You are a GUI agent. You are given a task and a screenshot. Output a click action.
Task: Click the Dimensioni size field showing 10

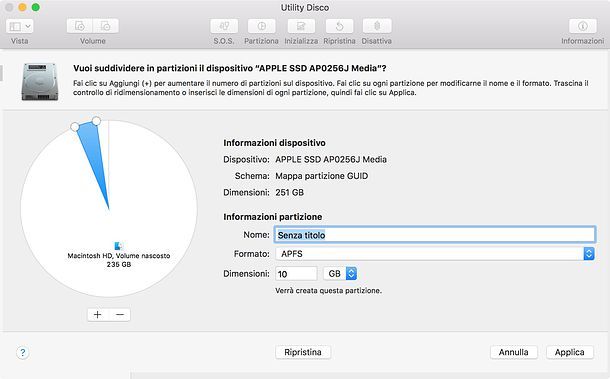[296, 274]
